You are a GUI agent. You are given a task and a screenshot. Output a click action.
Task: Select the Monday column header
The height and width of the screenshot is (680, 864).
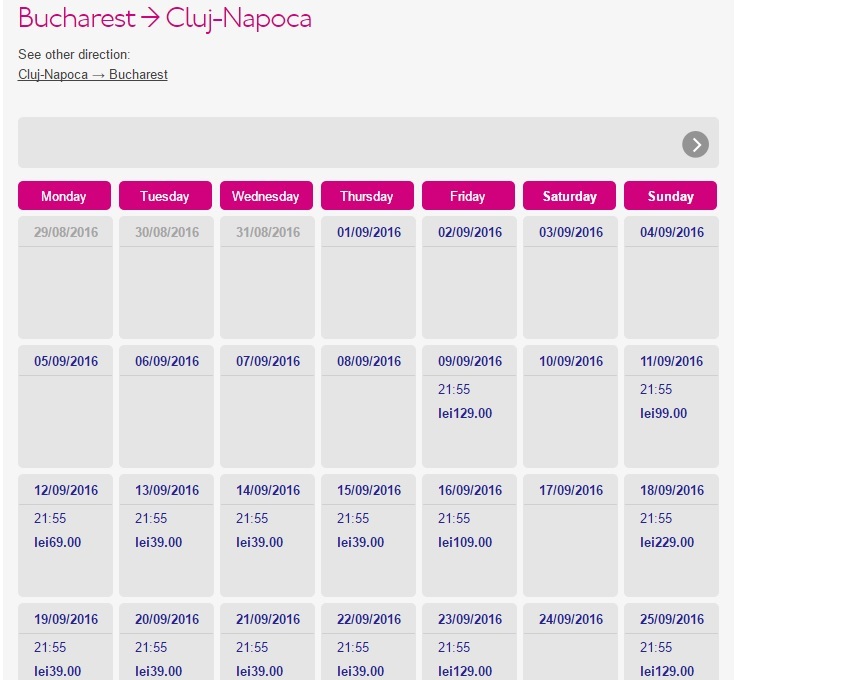(x=64, y=196)
